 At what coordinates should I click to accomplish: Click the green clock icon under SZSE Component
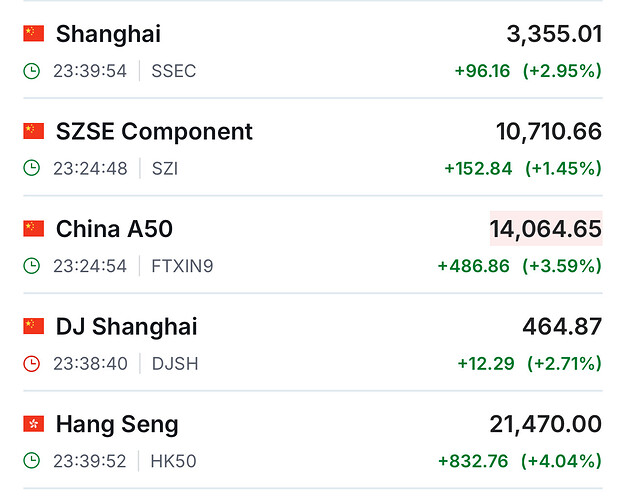click(32, 168)
